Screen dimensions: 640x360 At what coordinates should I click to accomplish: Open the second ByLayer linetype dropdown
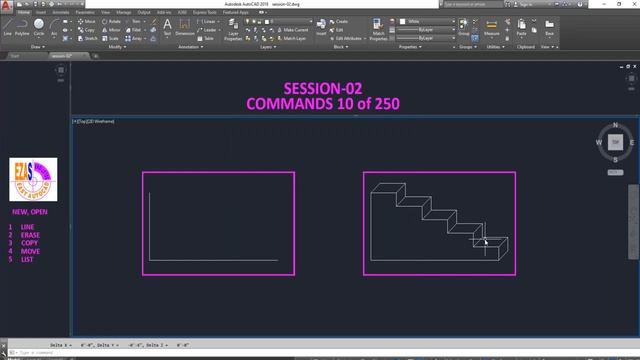pos(426,38)
